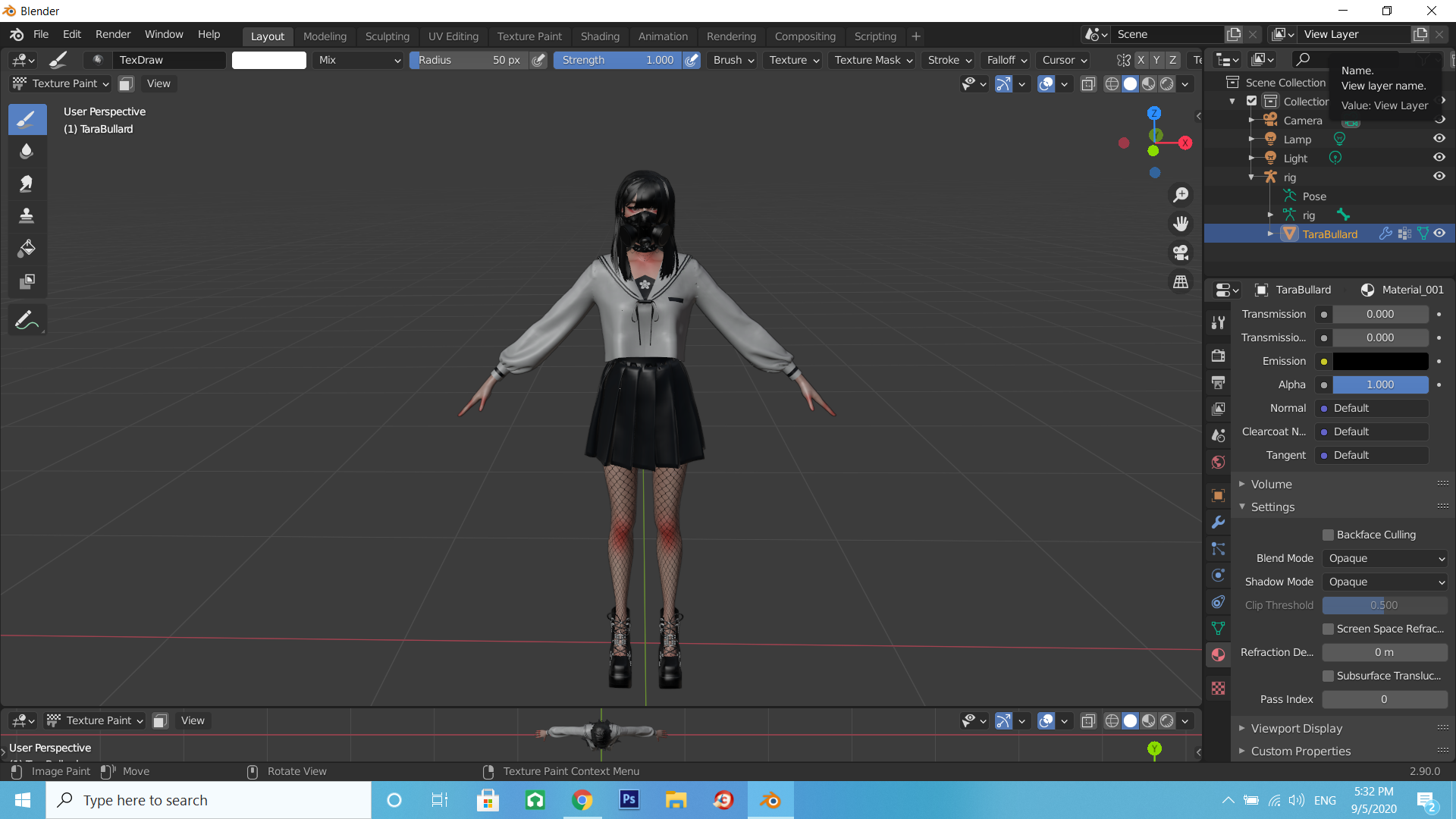This screenshot has width=1456, height=819.
Task: Enable Backface Culling checkbox
Action: point(1328,535)
